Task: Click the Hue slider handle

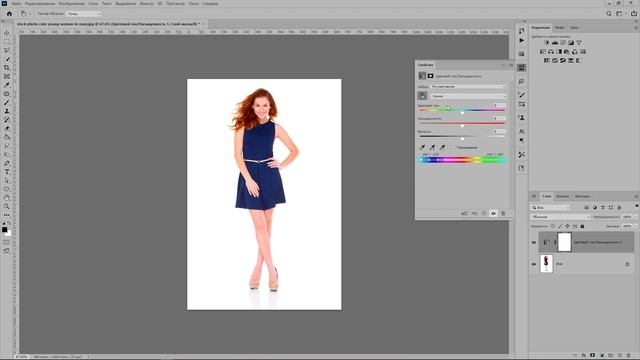Action: pos(462,112)
